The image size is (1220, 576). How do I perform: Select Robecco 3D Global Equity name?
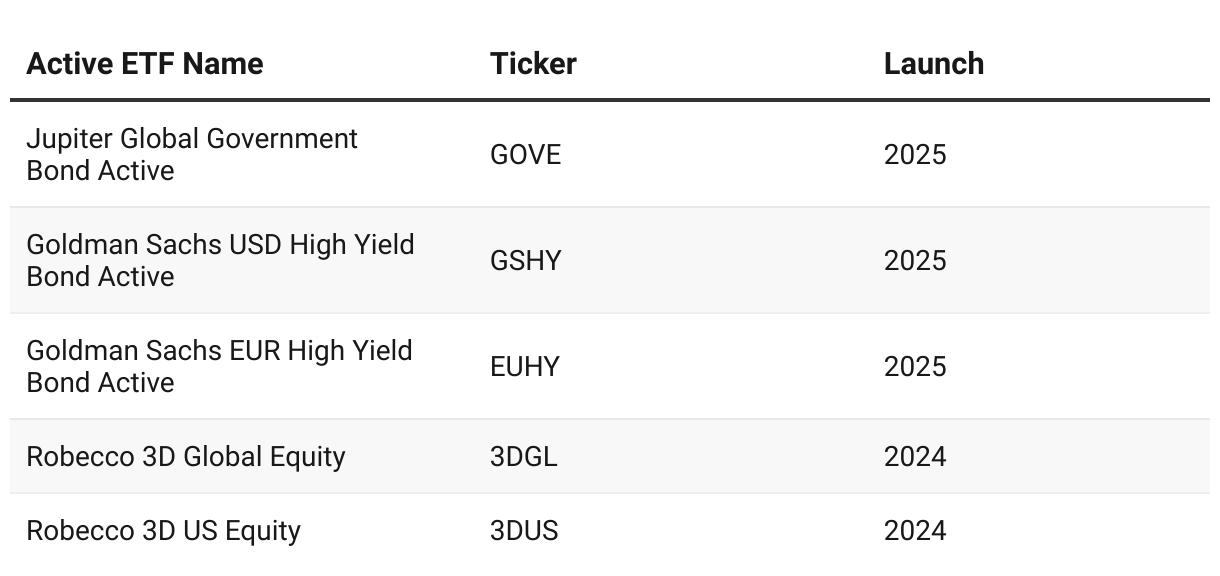pyautogui.click(x=186, y=457)
